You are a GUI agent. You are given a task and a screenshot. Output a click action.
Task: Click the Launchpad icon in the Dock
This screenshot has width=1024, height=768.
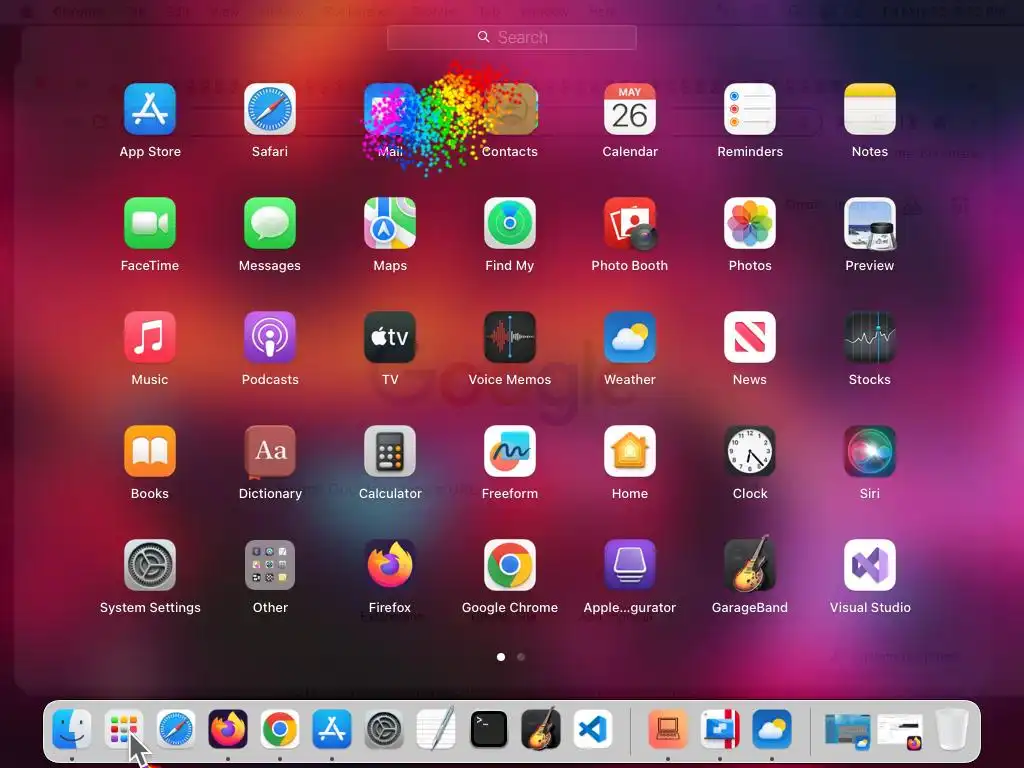[123, 729]
